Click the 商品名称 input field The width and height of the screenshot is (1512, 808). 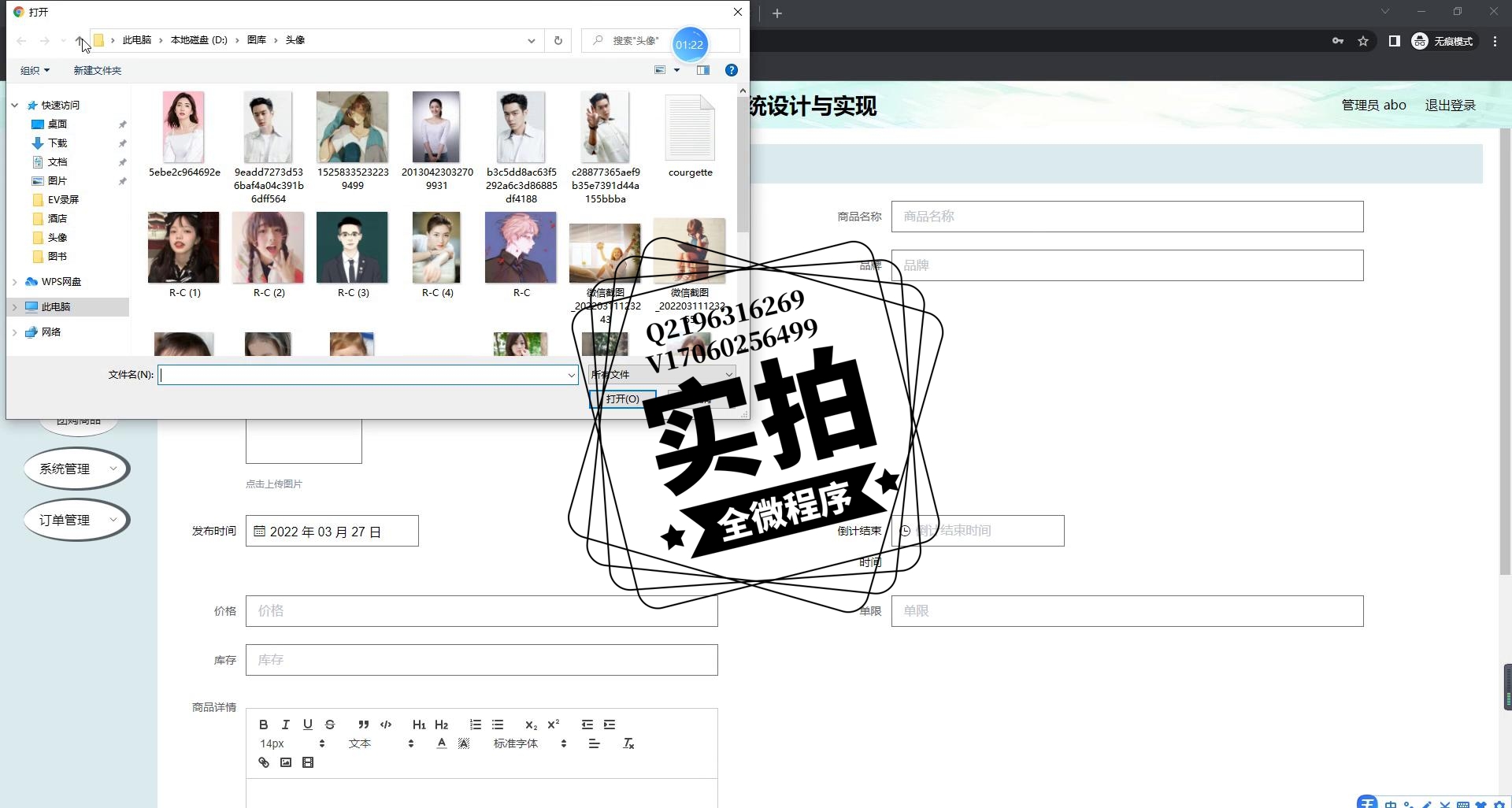point(1127,217)
